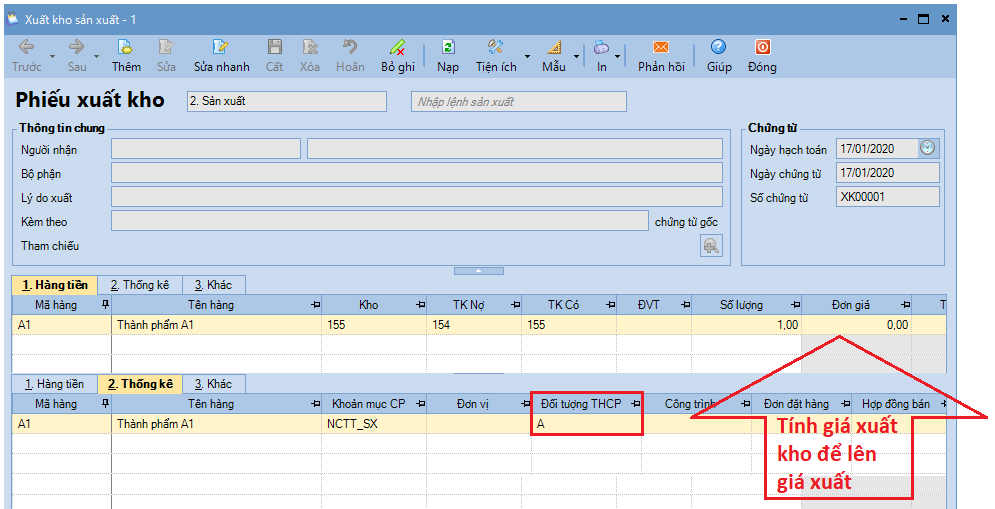This screenshot has width=995, height=509.
Task: Click the Sửa nhanh quick edit icon
Action: [221, 48]
